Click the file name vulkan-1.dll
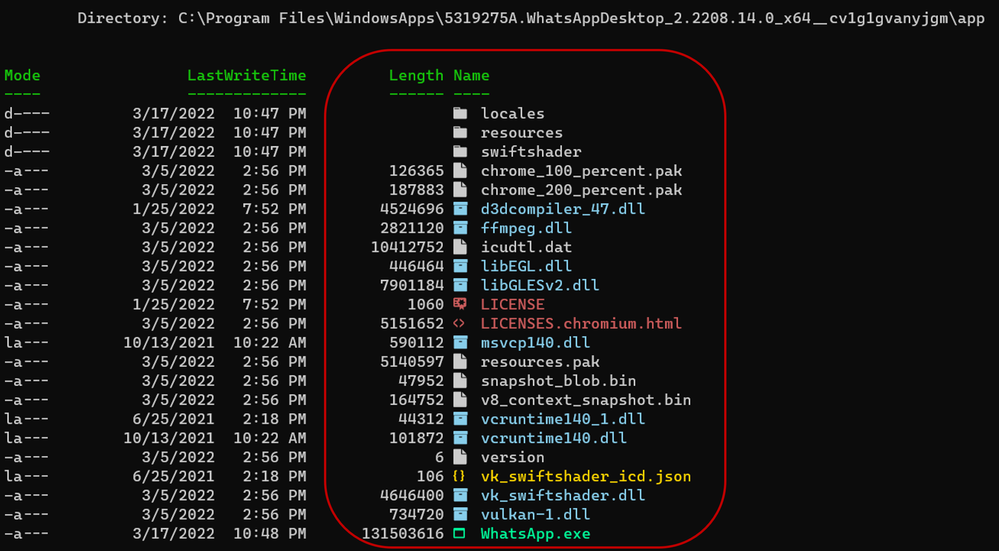 coord(536,515)
